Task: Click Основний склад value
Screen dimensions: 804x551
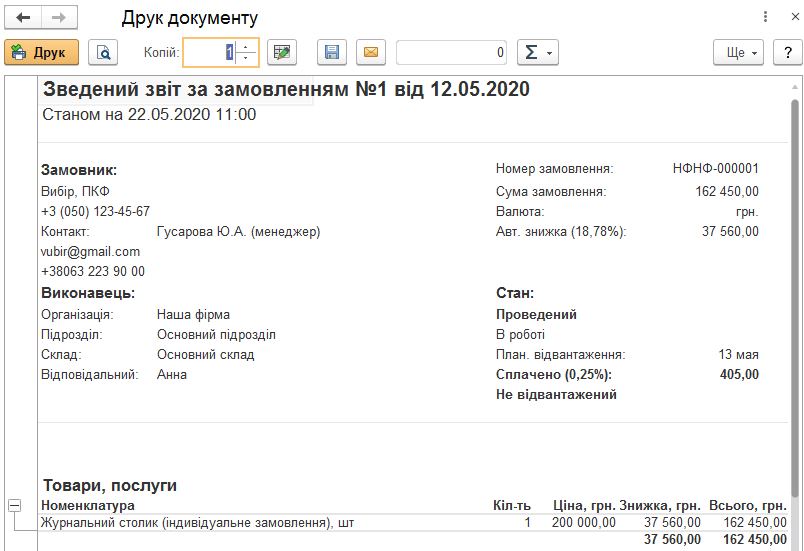Action: click(x=206, y=355)
